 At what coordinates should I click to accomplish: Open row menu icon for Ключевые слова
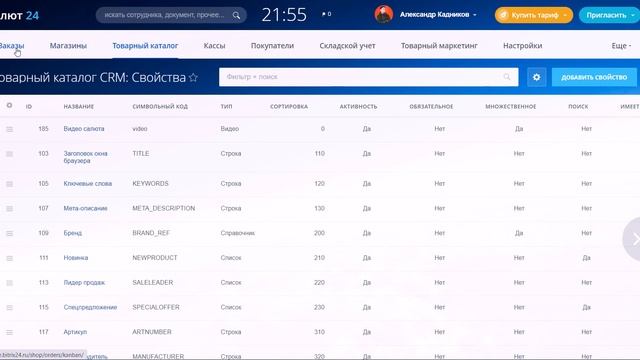point(9,184)
